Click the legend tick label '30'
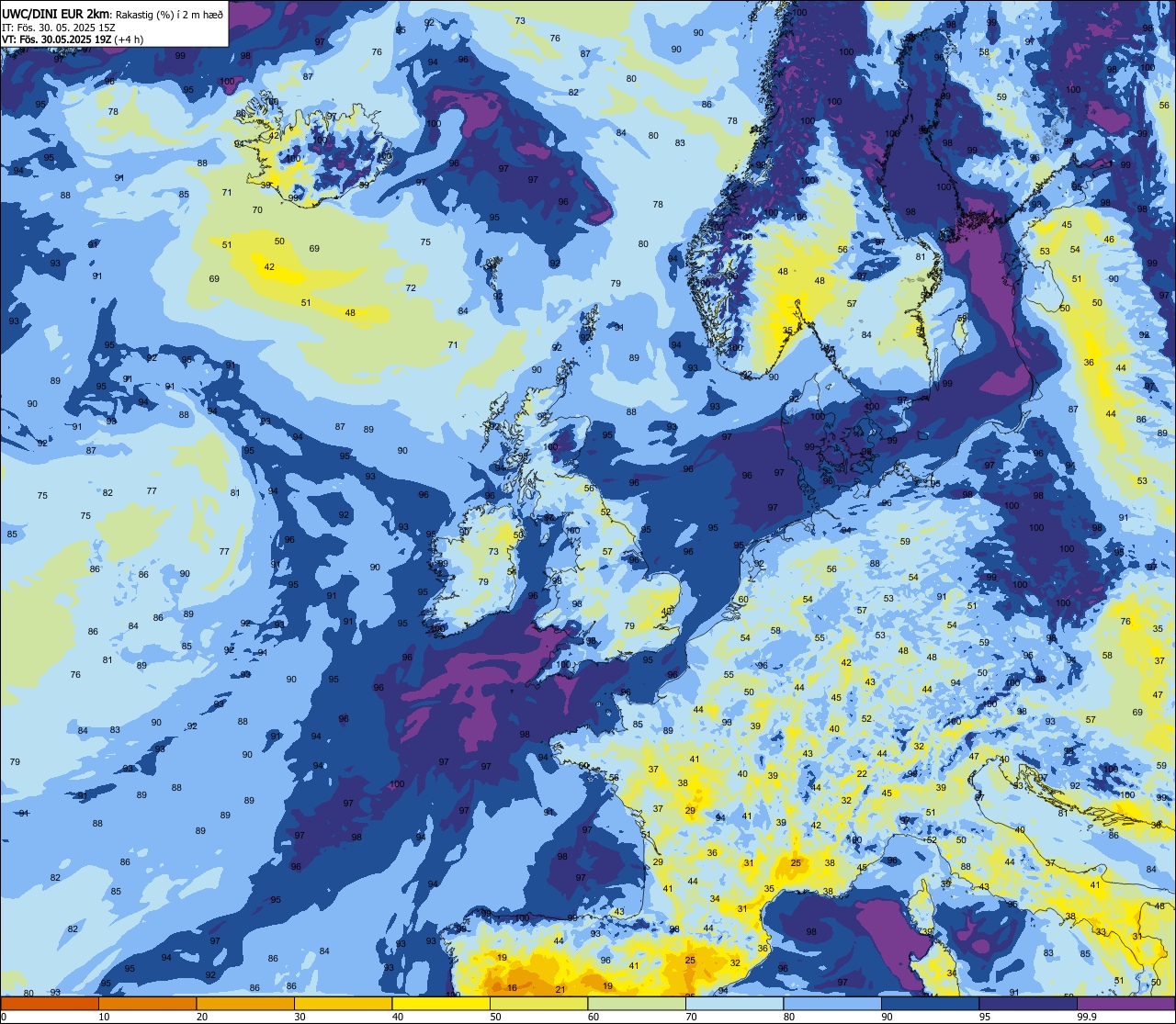 (300, 1017)
